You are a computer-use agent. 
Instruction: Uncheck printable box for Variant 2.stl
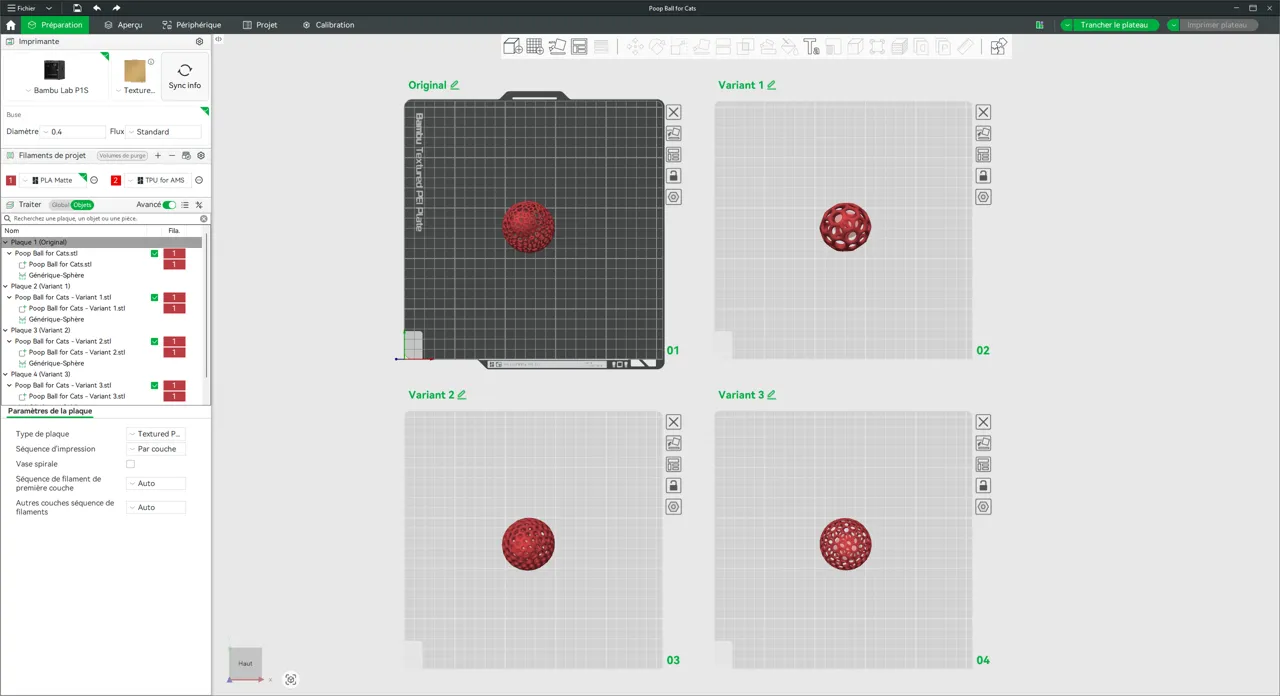[154, 342]
